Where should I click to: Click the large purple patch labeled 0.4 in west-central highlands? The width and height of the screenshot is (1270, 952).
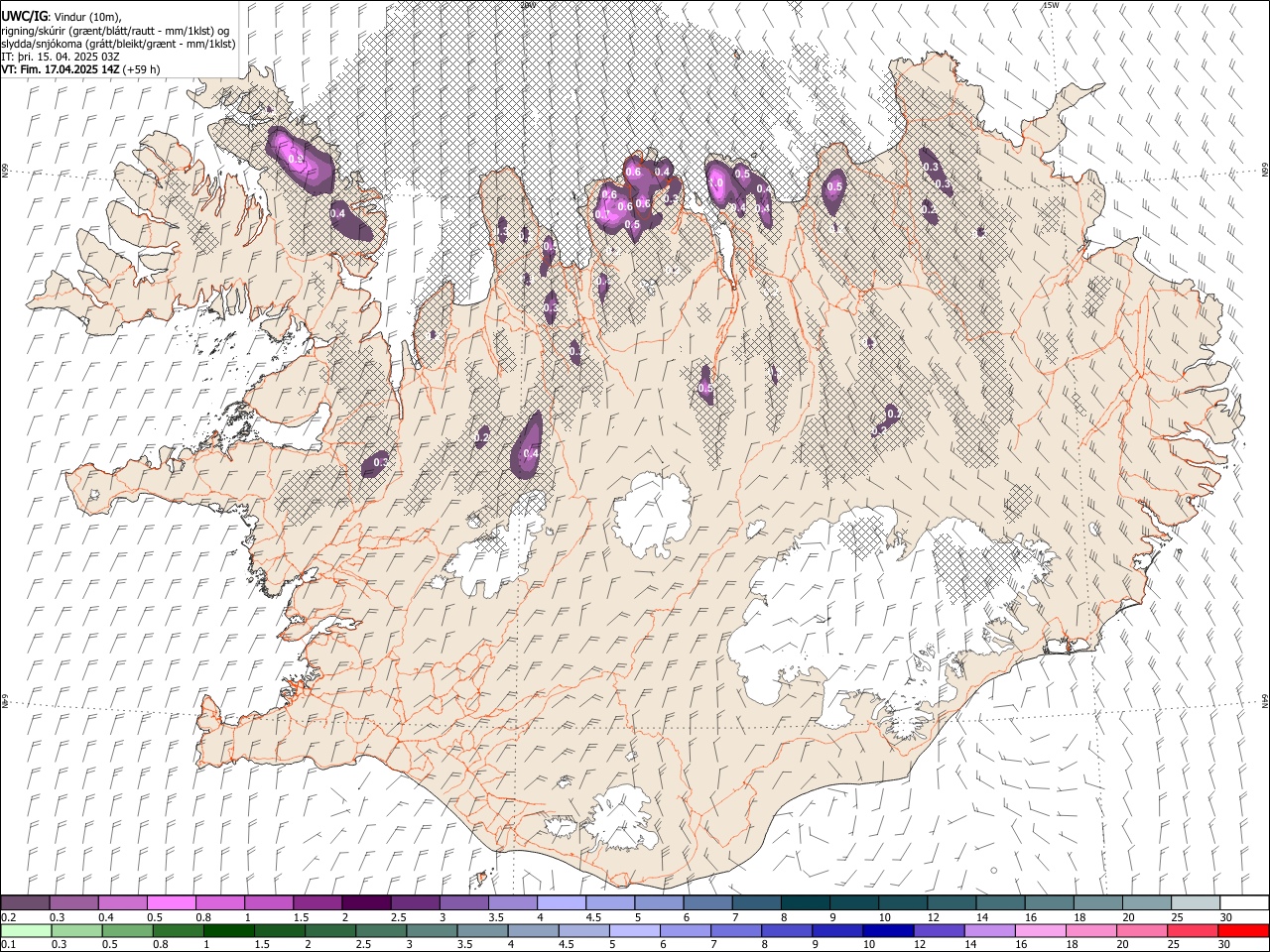click(528, 446)
